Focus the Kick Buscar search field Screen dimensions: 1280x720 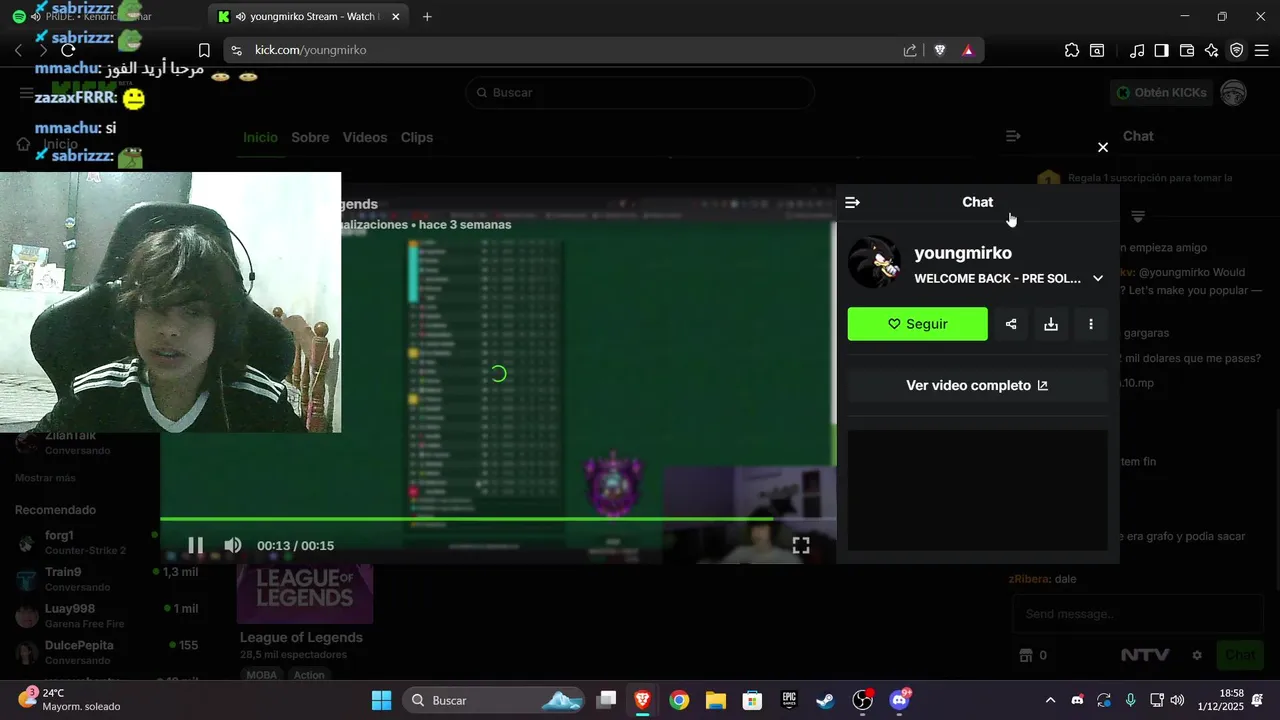click(640, 92)
